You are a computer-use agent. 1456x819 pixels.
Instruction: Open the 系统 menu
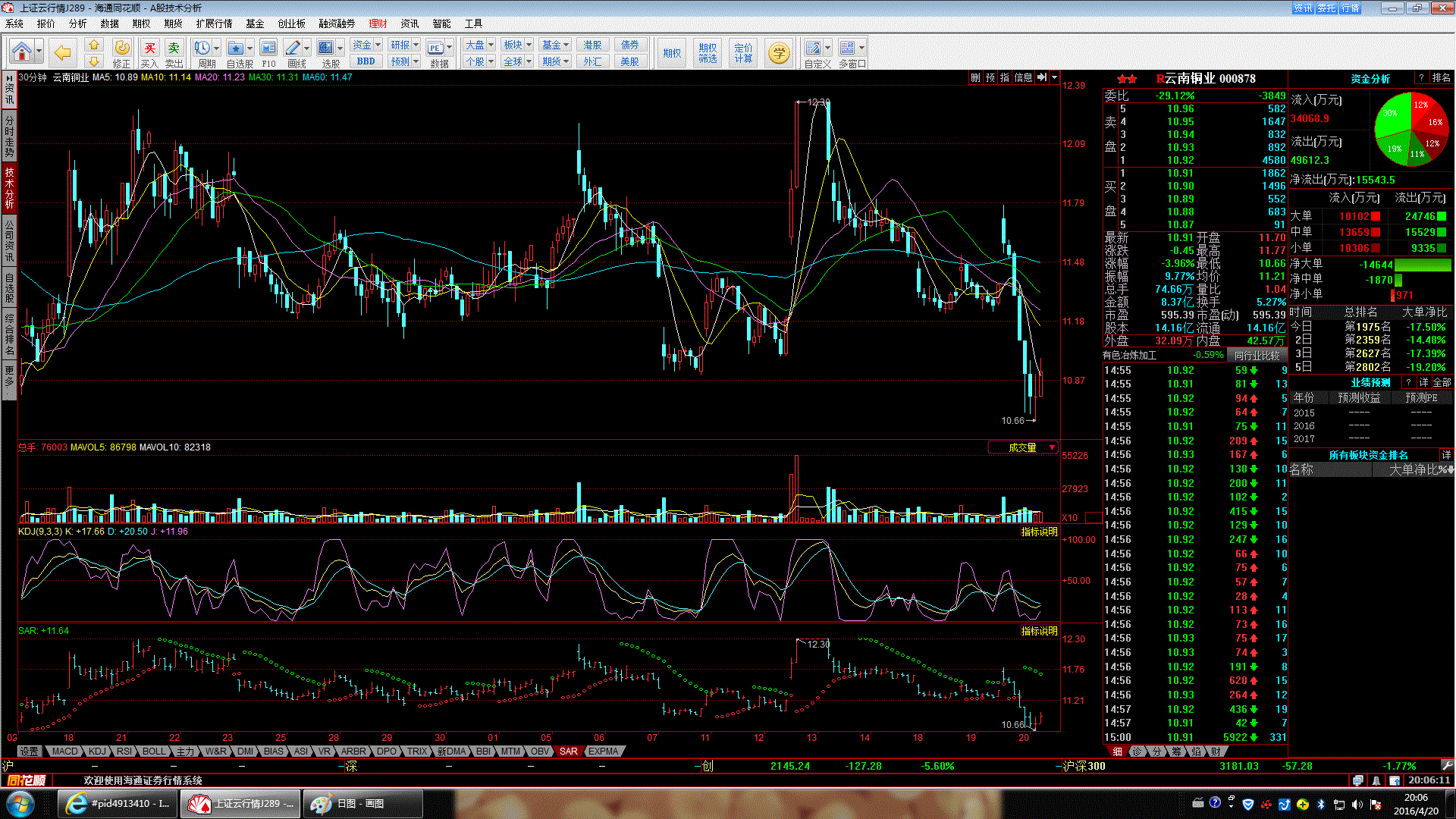coord(14,24)
